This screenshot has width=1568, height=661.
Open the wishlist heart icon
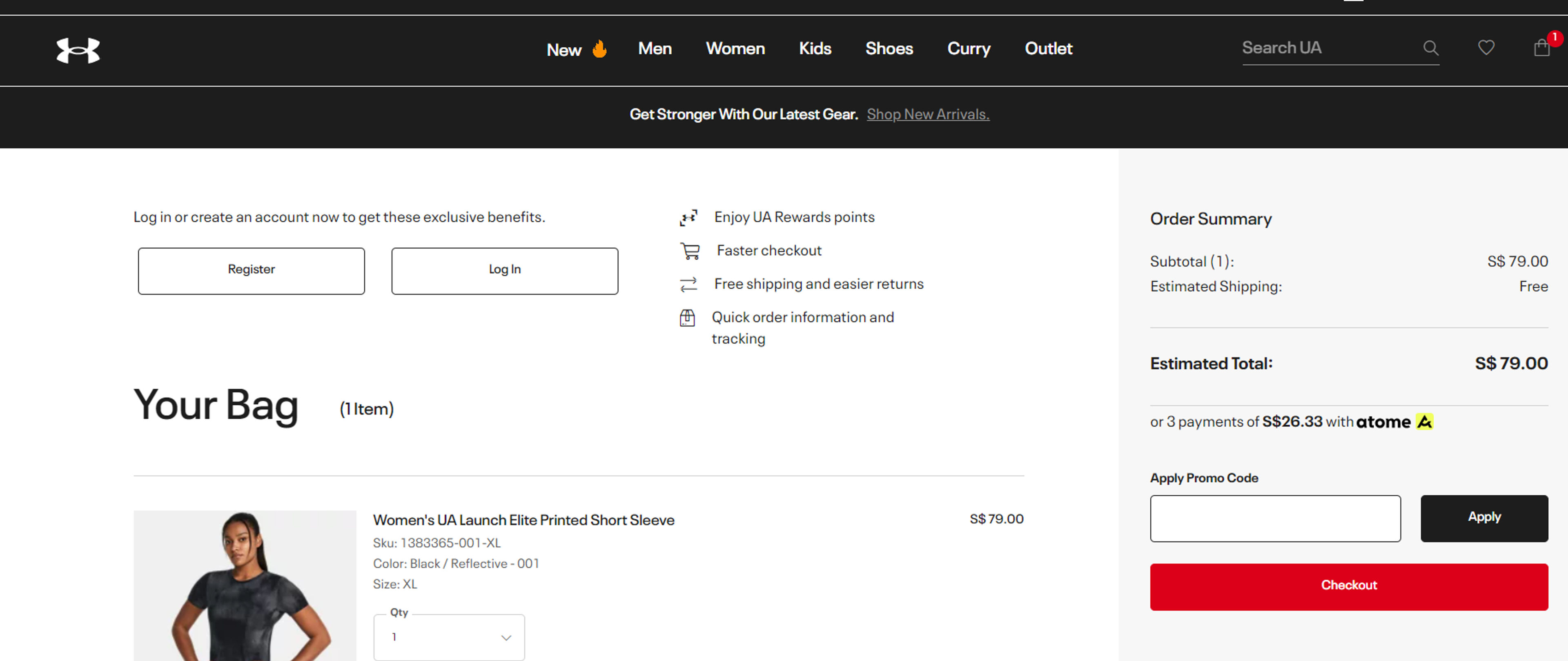pos(1486,47)
